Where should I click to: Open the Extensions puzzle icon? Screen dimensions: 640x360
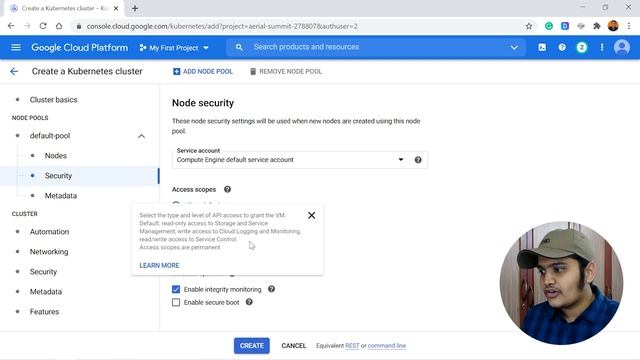pyautogui.click(x=597, y=26)
